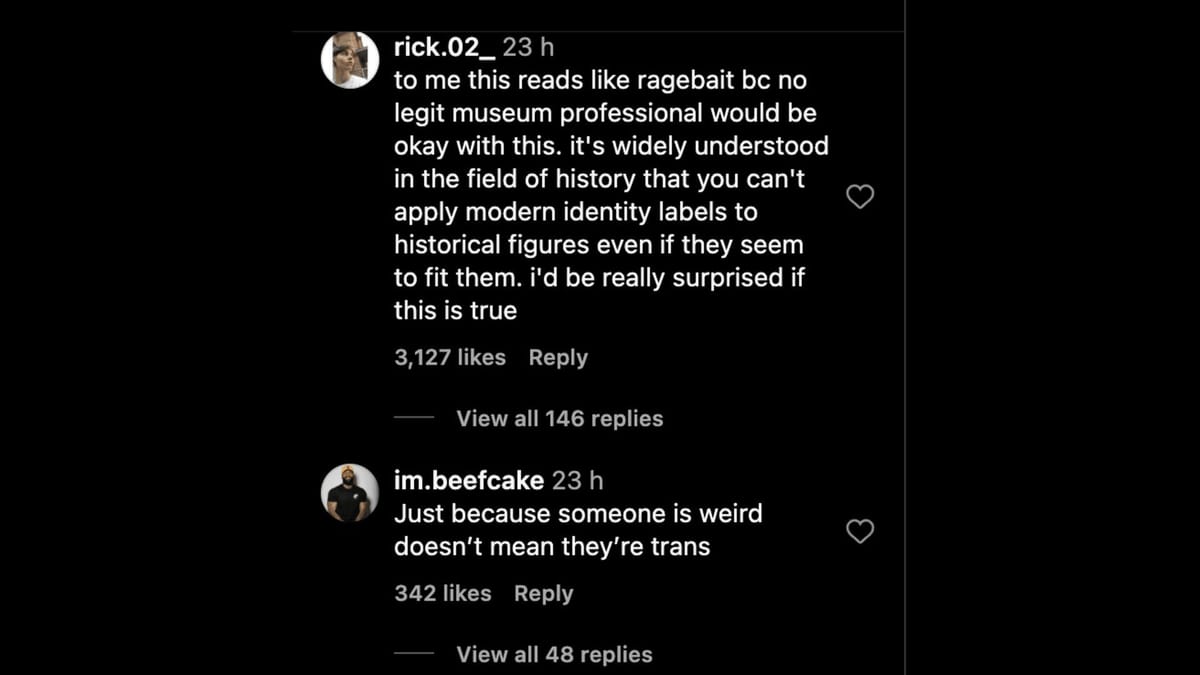Reply to im.beefcake's comment
The width and height of the screenshot is (1200, 675).
(x=543, y=593)
